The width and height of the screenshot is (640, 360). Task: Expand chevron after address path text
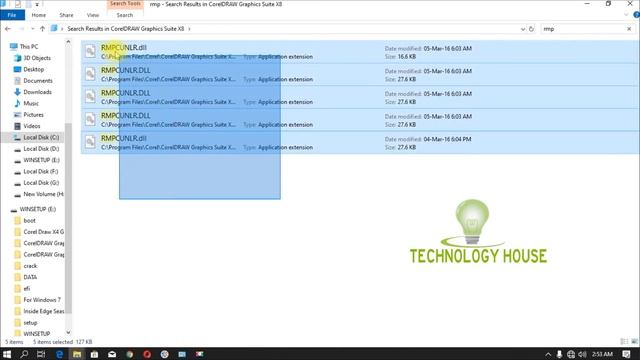189,29
